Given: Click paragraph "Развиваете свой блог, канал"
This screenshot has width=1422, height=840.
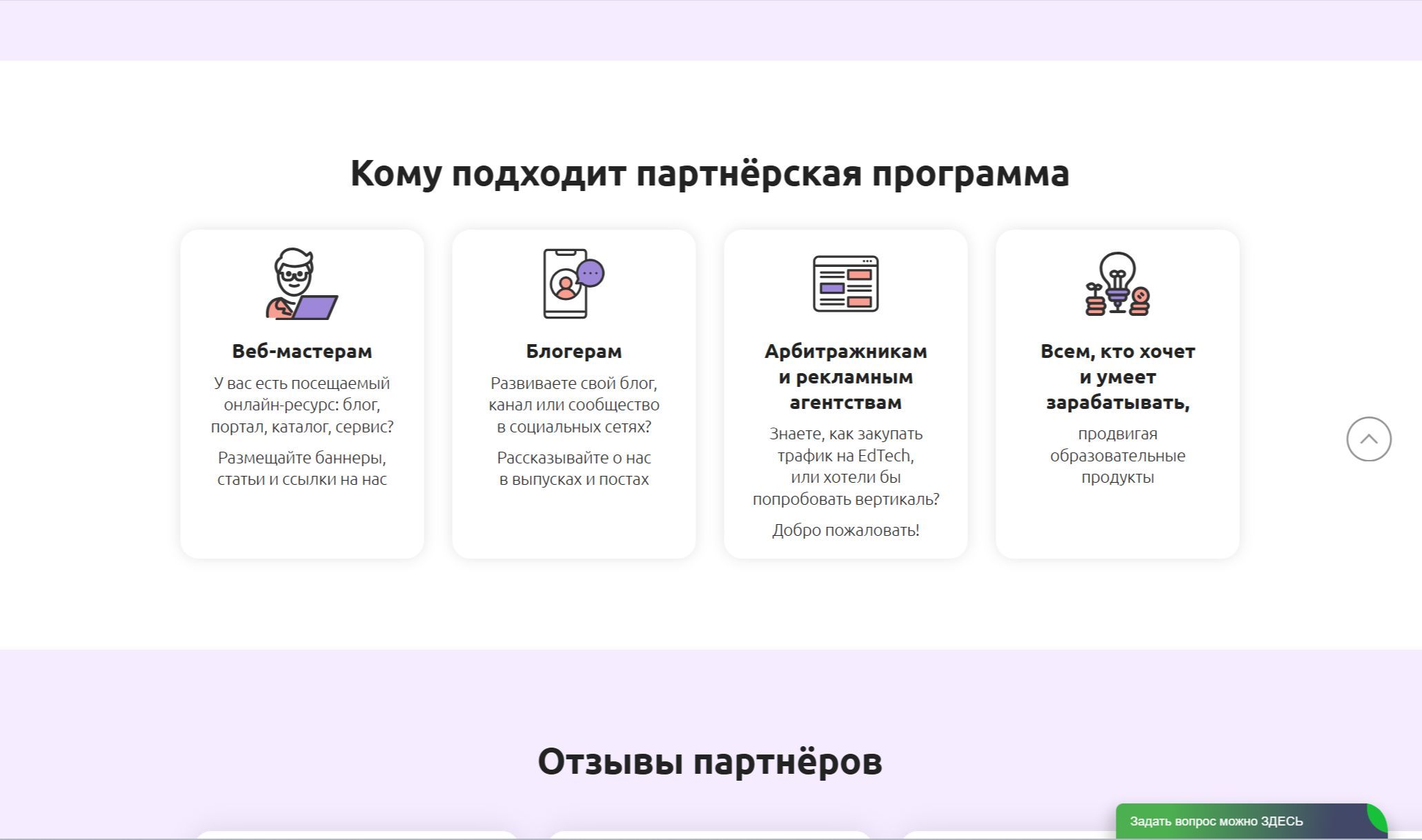Looking at the screenshot, I should coord(573,405).
